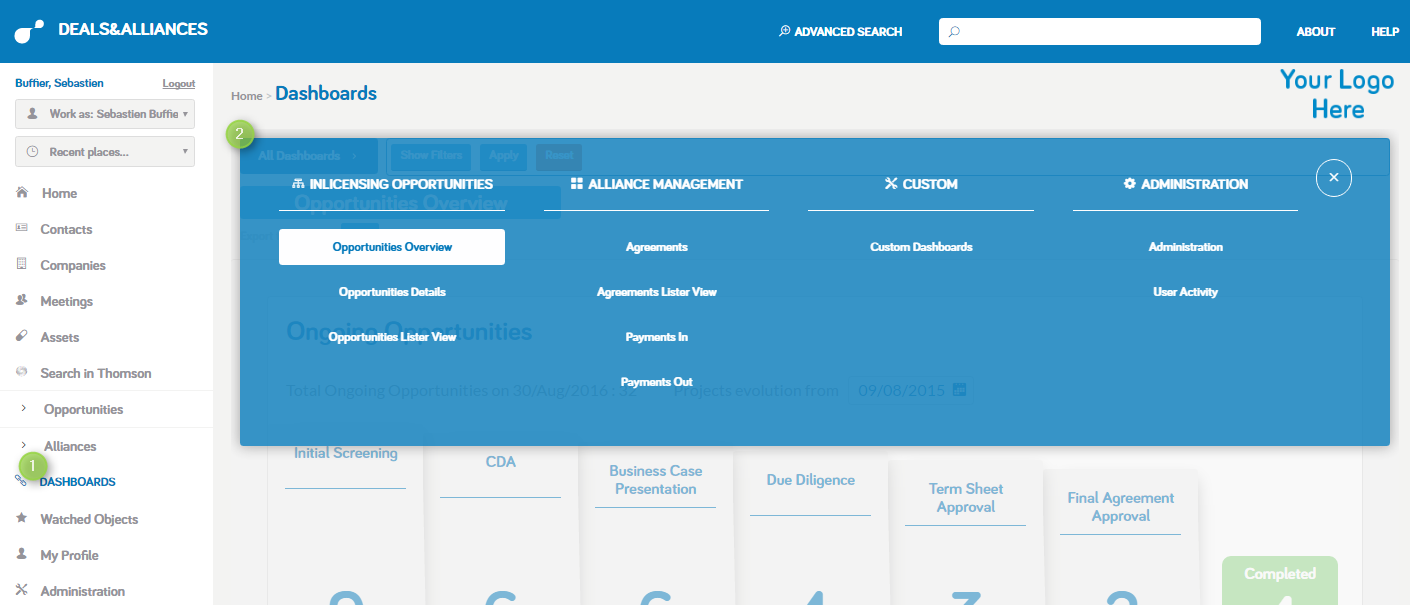Open Agreements Lister View
1410x605 pixels.
(x=657, y=292)
